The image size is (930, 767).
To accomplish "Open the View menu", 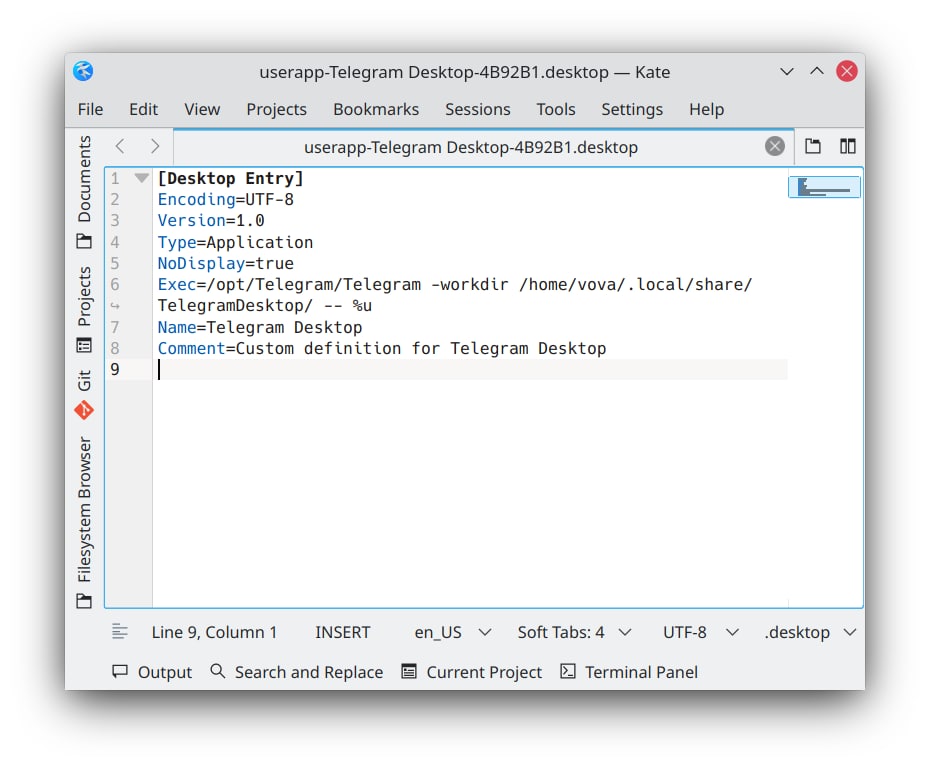I will point(202,109).
